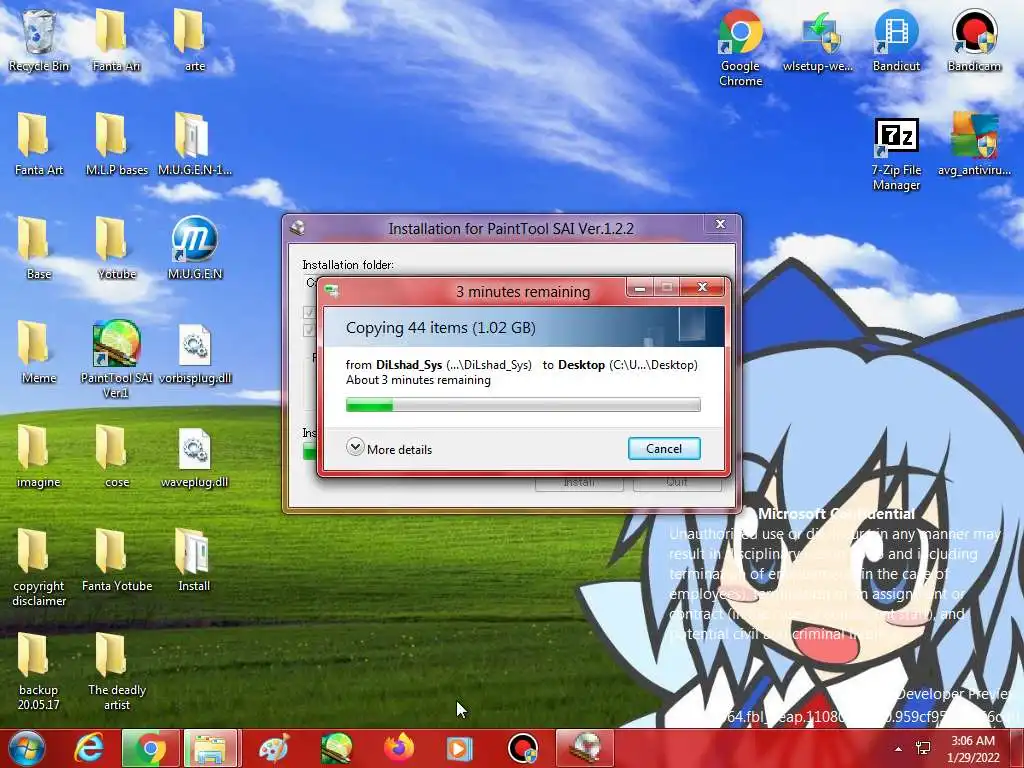Open the cose folder icon
This screenshot has height=768, width=1024.
(116, 456)
